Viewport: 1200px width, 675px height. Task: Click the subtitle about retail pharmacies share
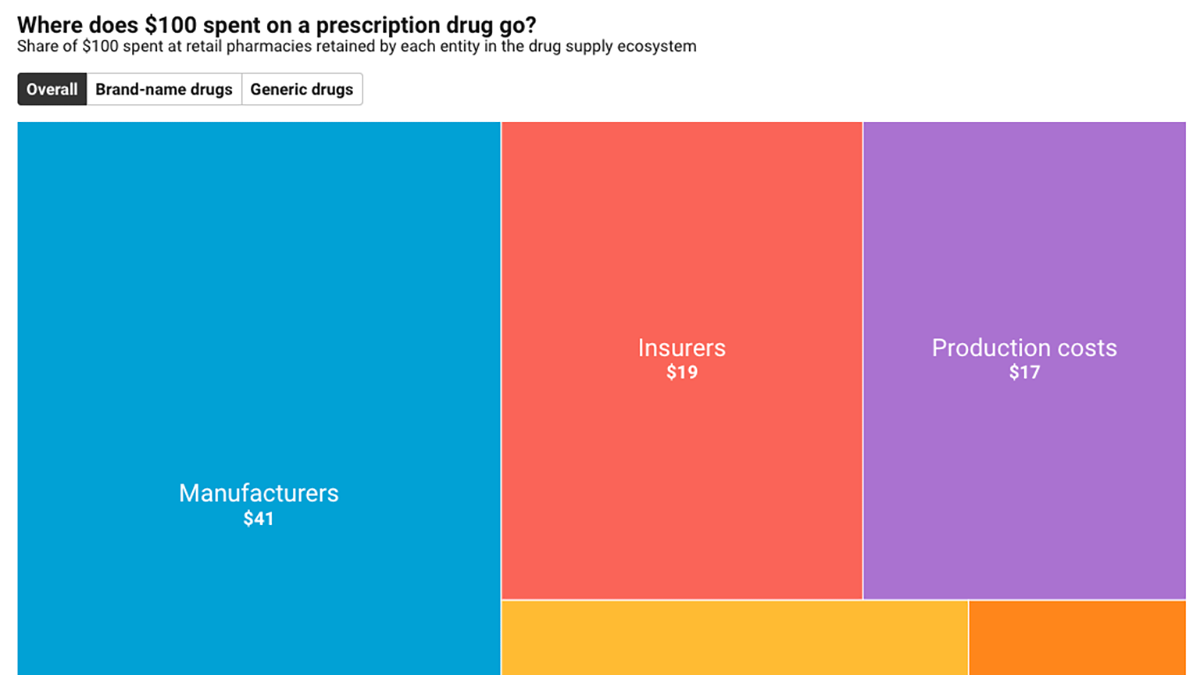[357, 46]
